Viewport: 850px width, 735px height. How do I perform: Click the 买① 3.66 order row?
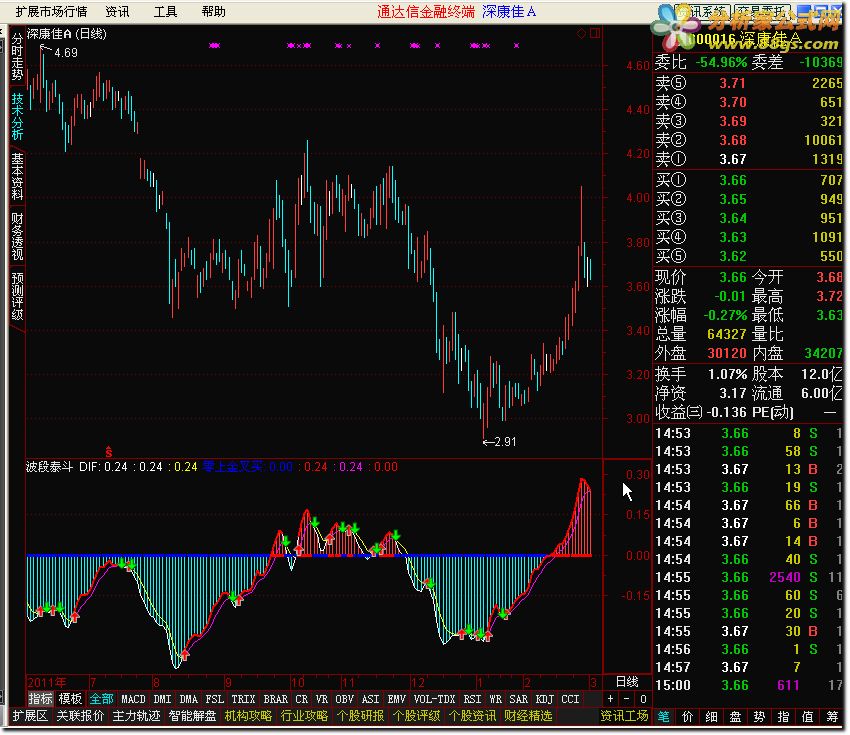(x=749, y=180)
